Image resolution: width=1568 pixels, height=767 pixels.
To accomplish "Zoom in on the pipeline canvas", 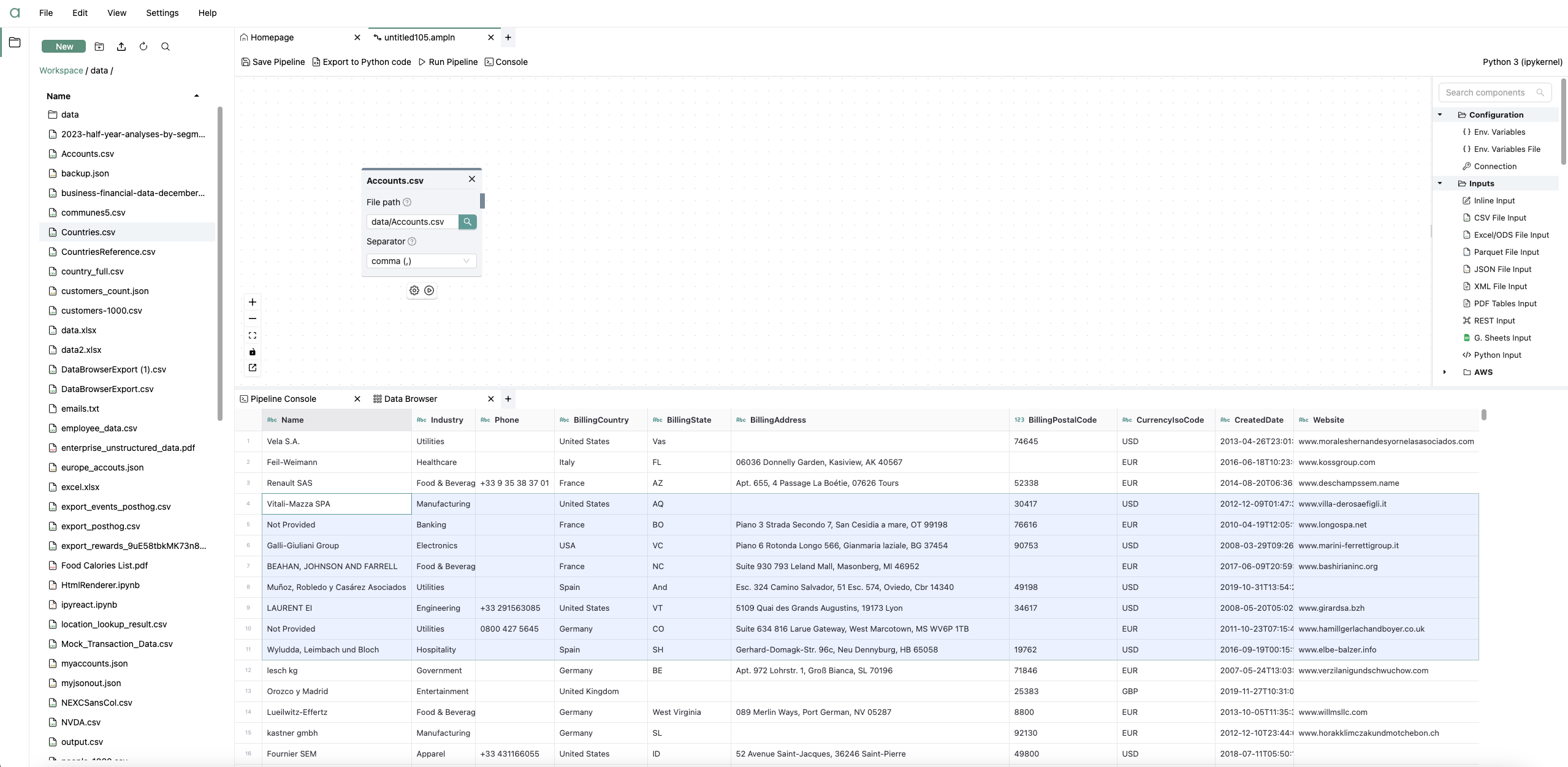I will pyautogui.click(x=253, y=302).
